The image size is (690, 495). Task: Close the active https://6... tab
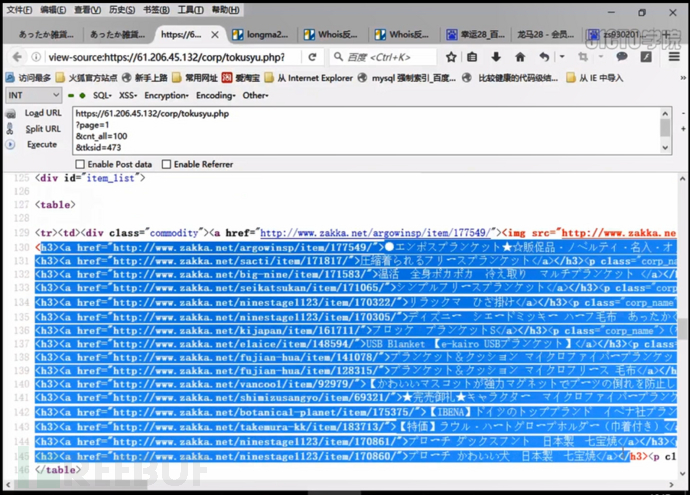(x=215, y=34)
